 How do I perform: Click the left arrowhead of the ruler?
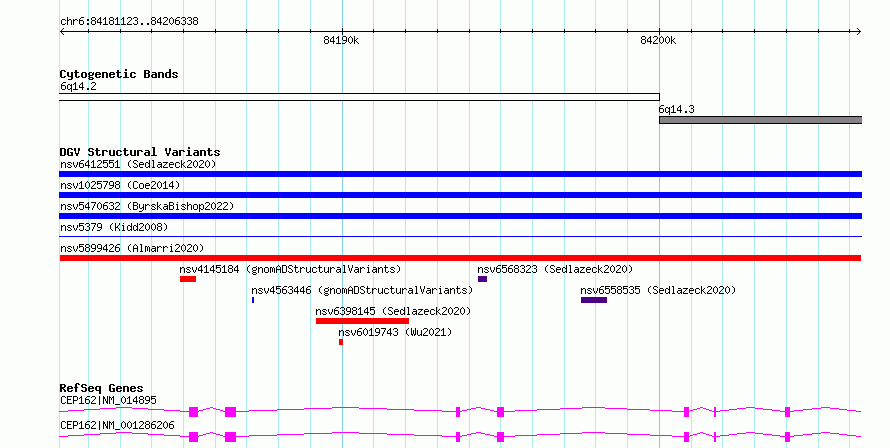62,32
